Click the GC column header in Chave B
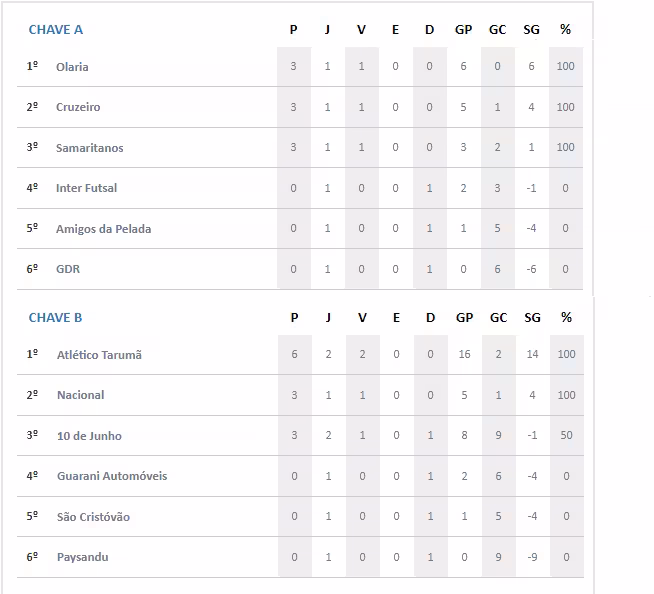 coord(497,318)
